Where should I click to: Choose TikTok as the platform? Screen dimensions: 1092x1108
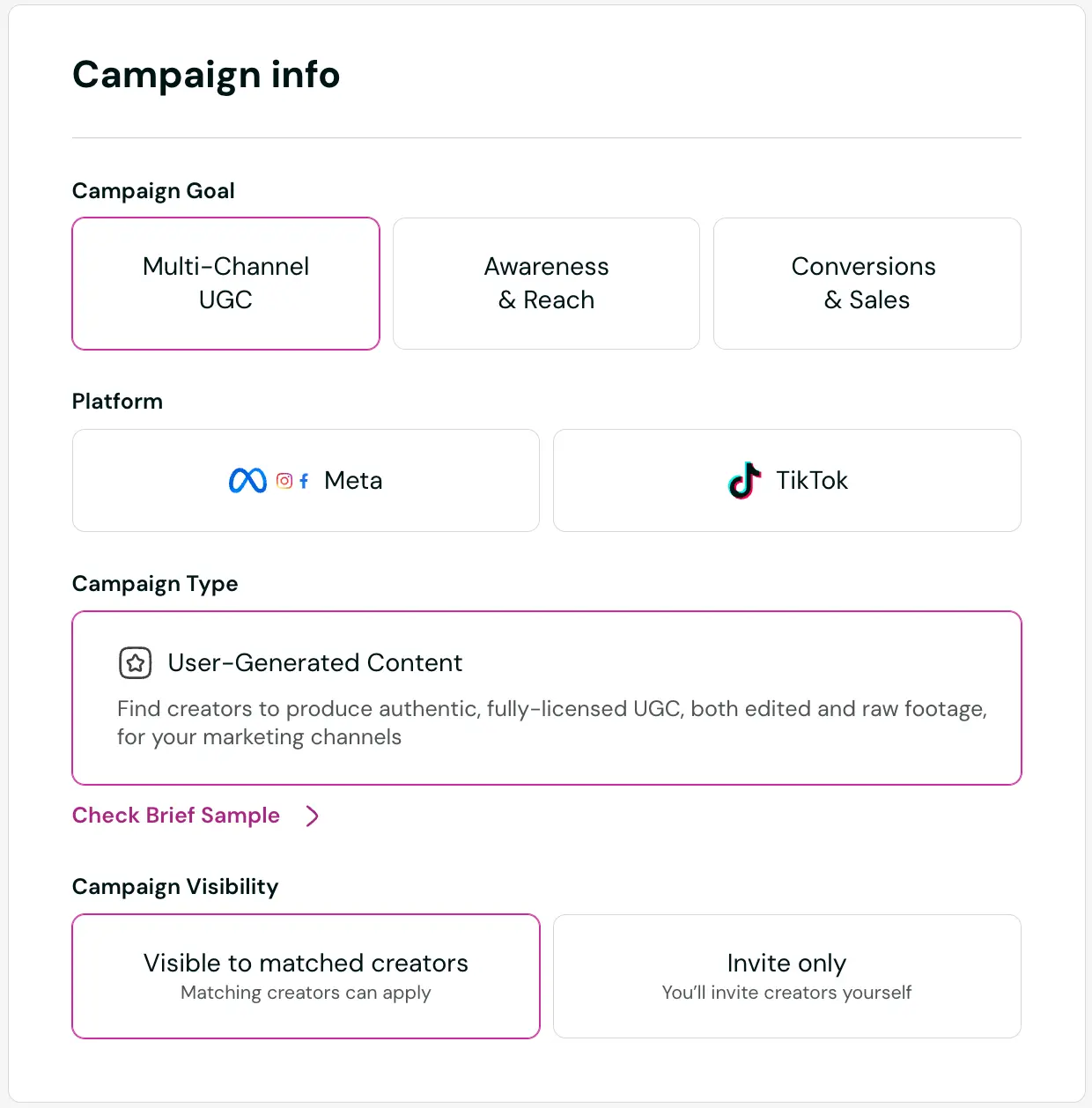pos(786,480)
